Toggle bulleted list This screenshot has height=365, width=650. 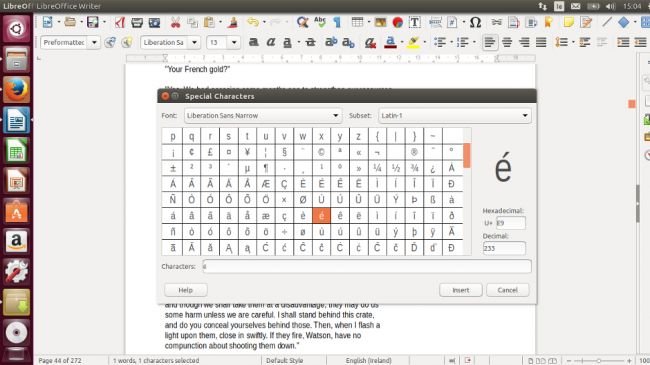[x=439, y=42]
